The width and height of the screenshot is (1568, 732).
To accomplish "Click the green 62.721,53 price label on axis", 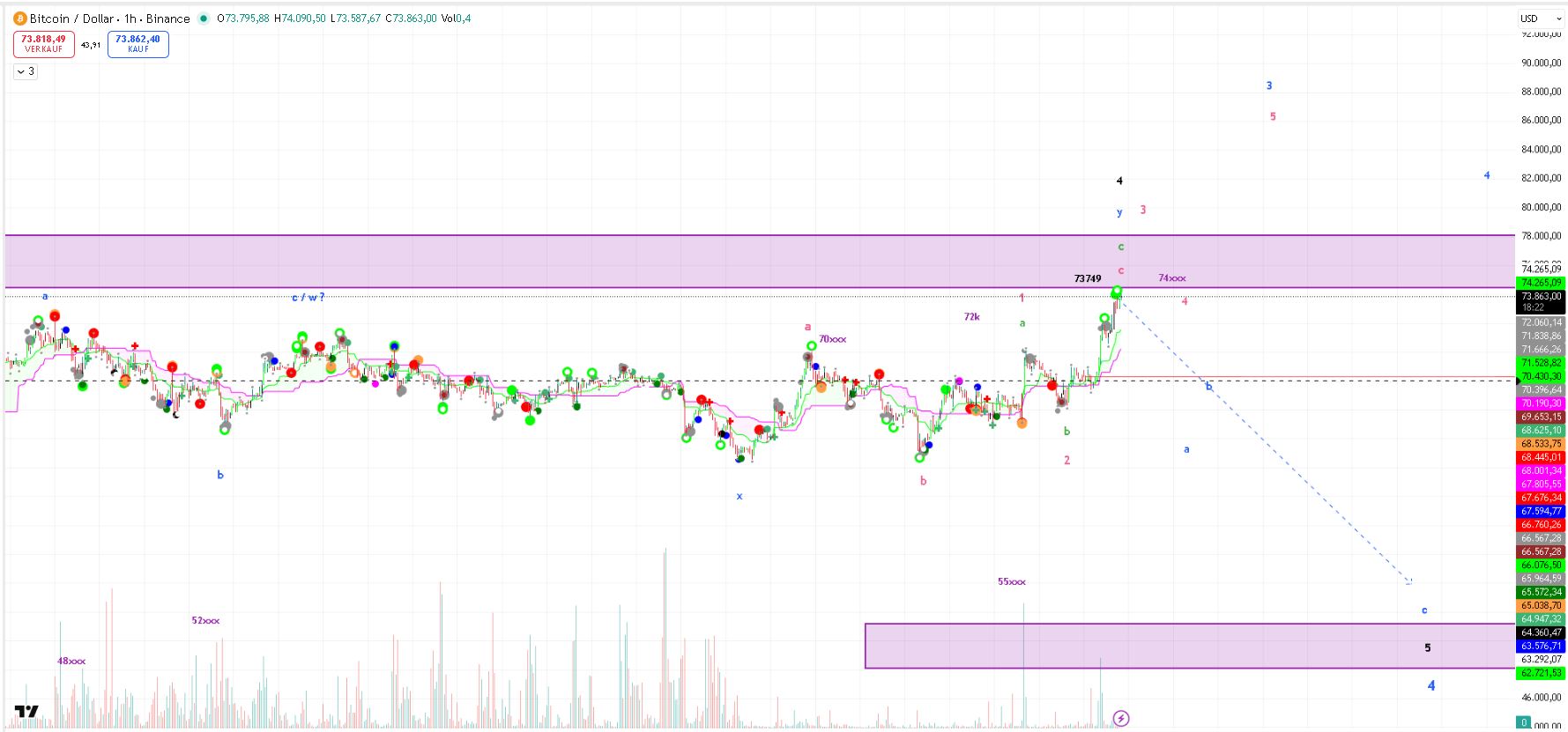I will 1540,673.
